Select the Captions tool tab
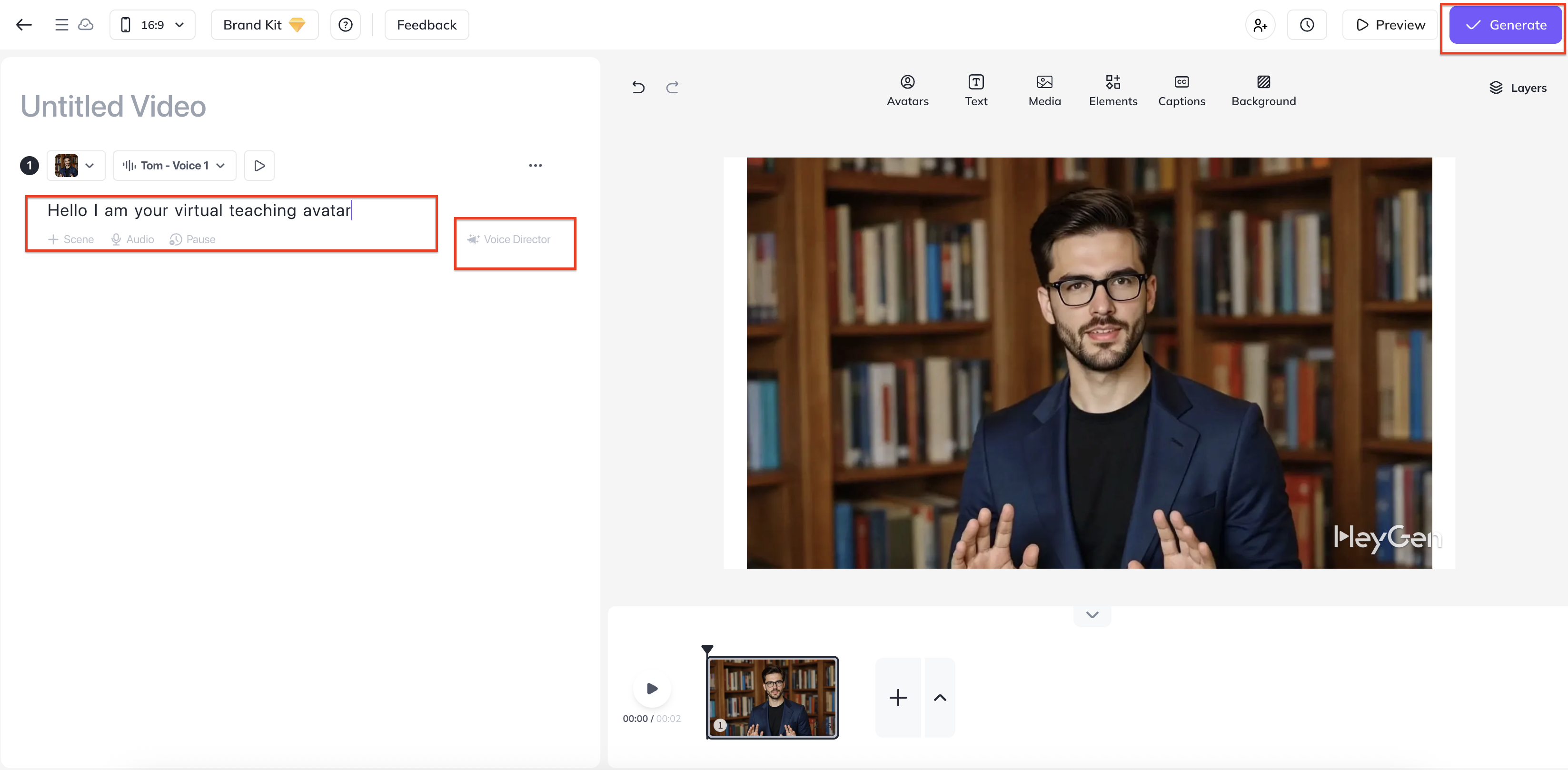1568x770 pixels. pyautogui.click(x=1181, y=90)
